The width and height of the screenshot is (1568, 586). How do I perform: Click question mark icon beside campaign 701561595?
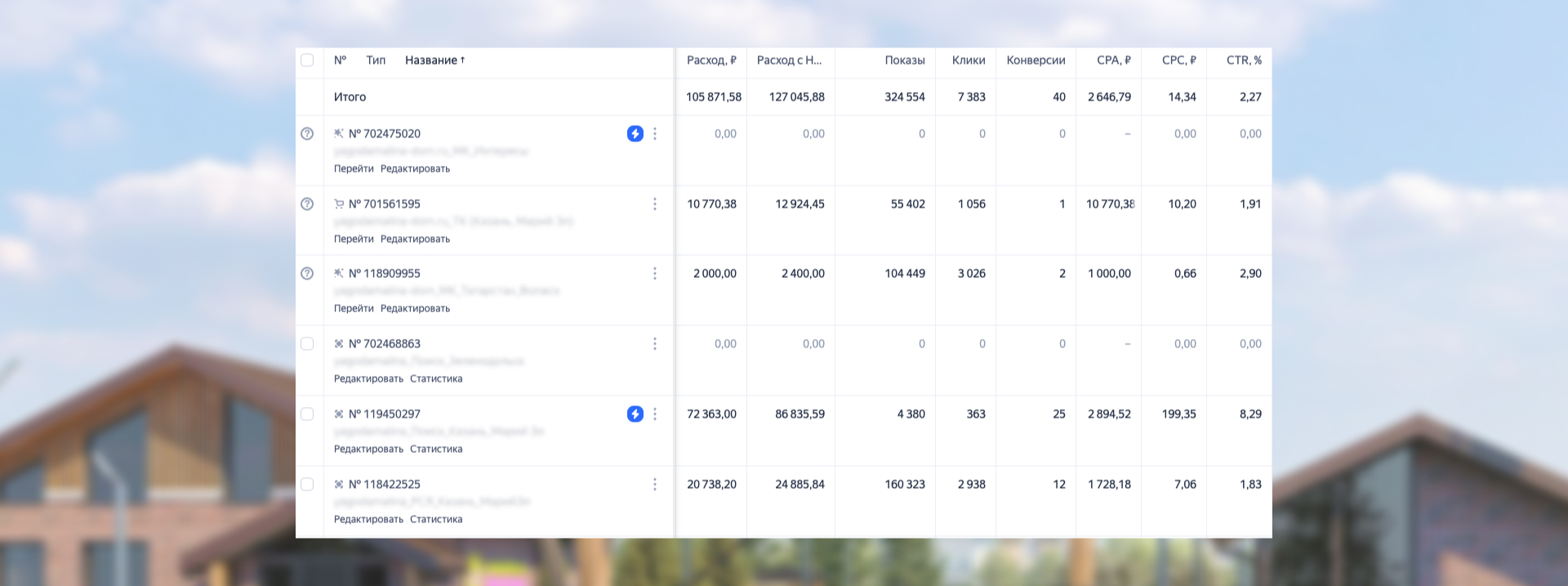(x=307, y=204)
